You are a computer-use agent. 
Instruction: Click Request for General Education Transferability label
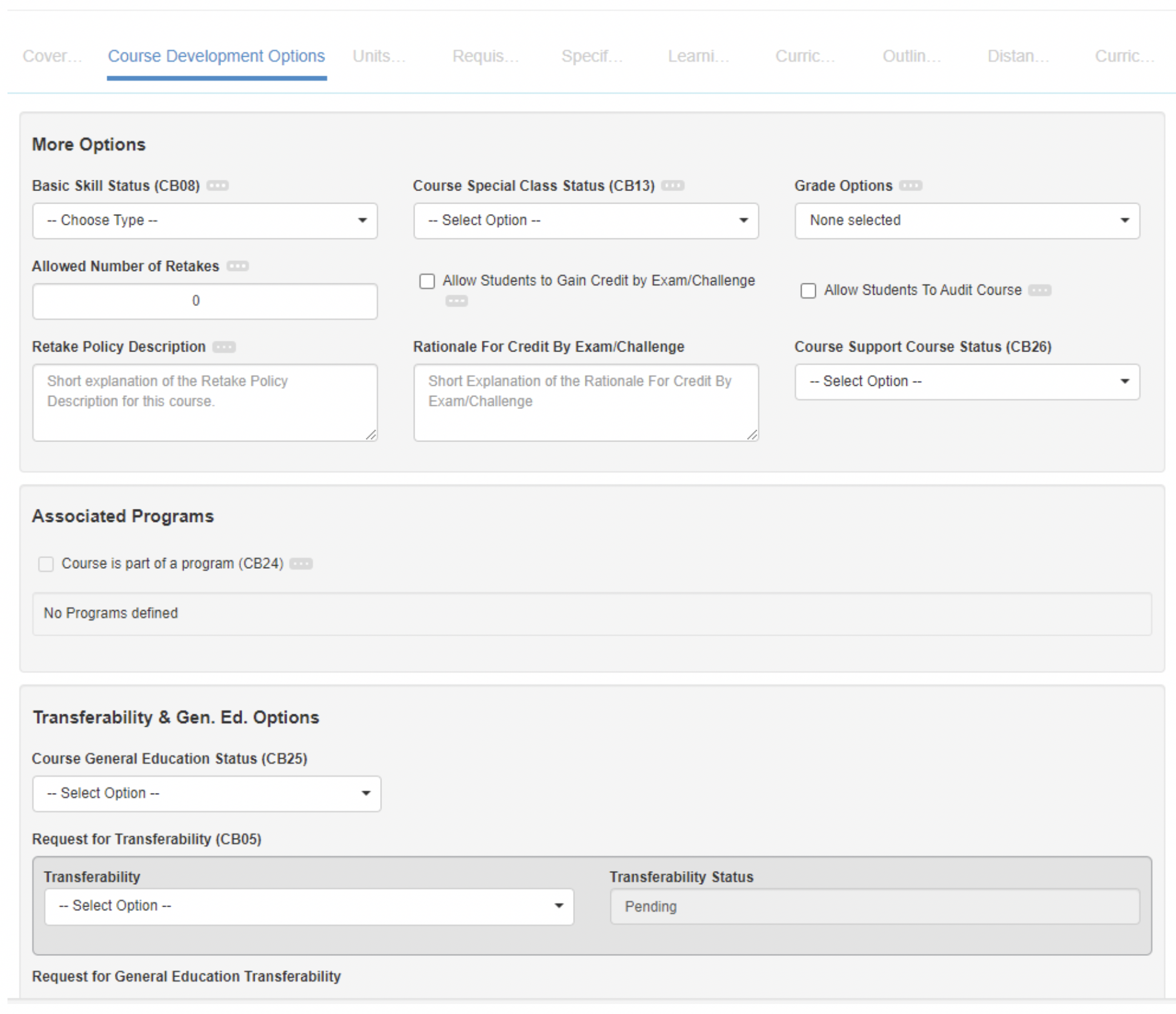pos(187,977)
